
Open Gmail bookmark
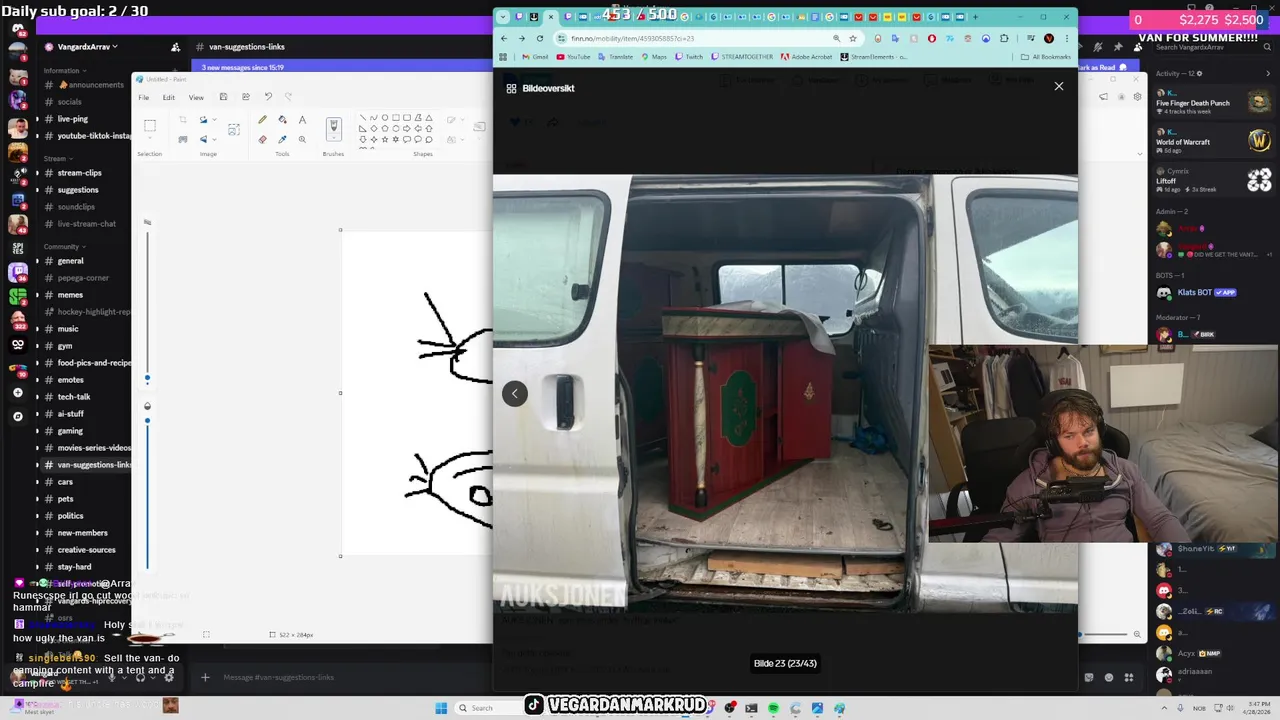pyautogui.click(x=535, y=57)
